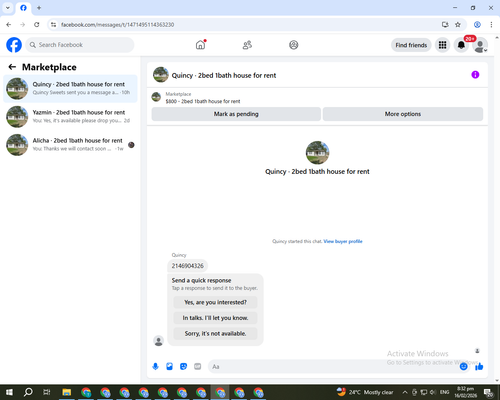The width and height of the screenshot is (500, 400).
Task: Open the Home feed icon
Action: coord(200,45)
